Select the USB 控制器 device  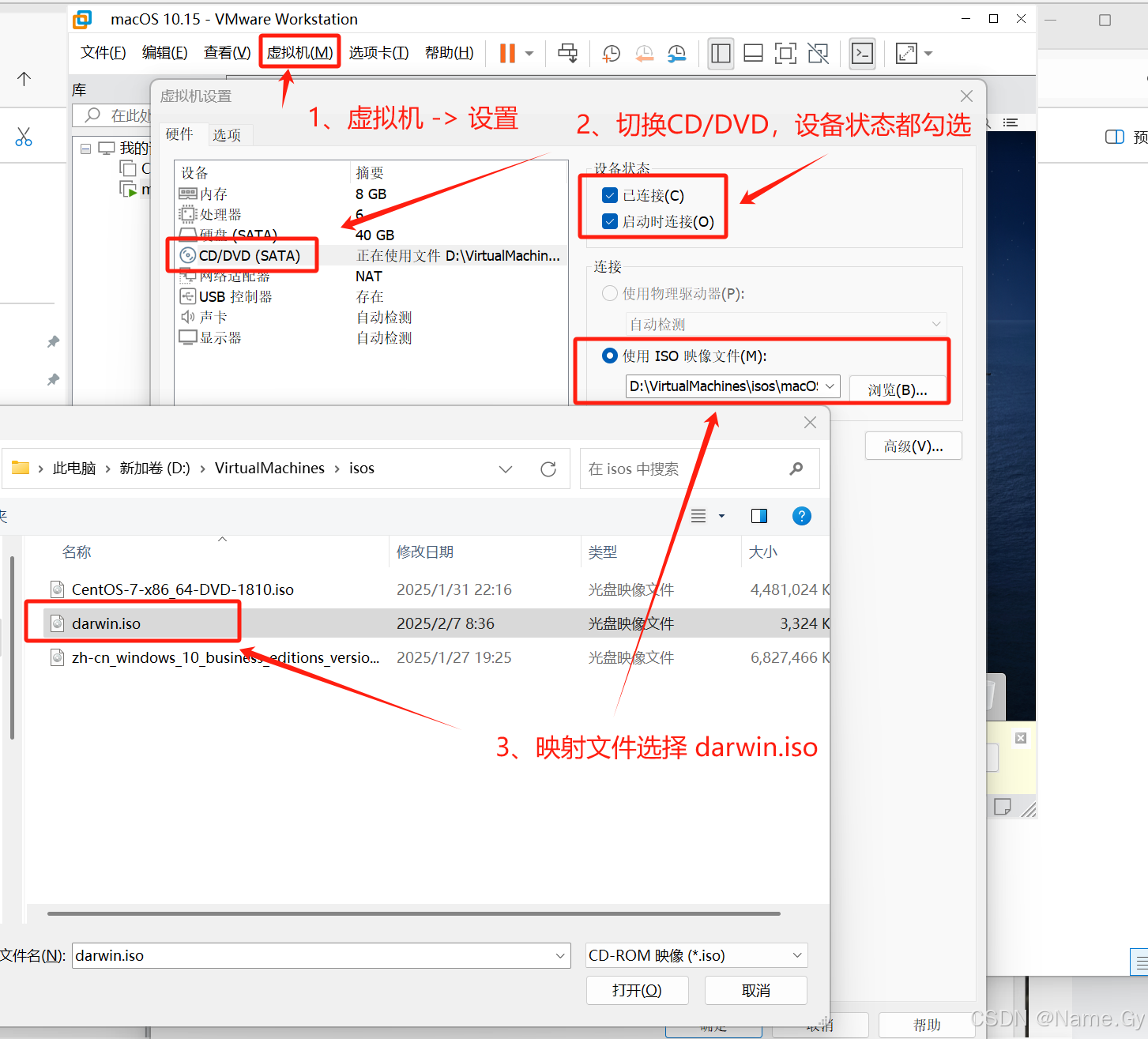[x=371, y=297]
